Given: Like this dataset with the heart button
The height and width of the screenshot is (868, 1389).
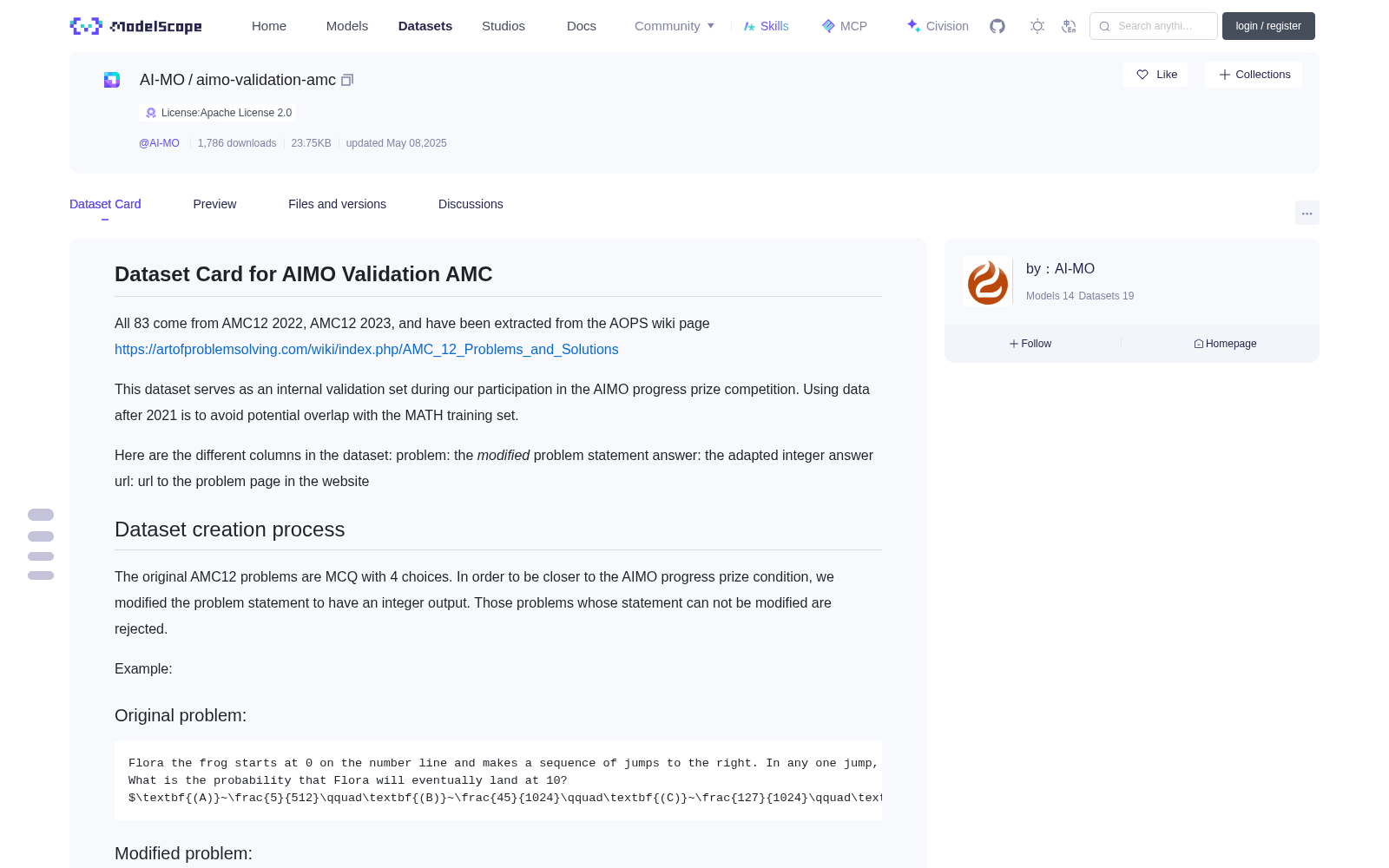Looking at the screenshot, I should pyautogui.click(x=1155, y=75).
